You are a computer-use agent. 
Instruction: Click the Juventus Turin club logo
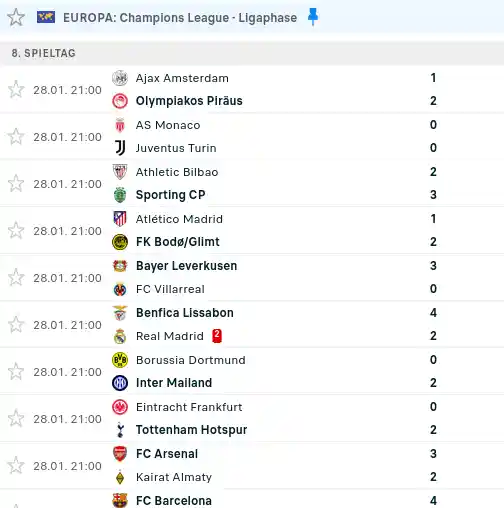(120, 148)
